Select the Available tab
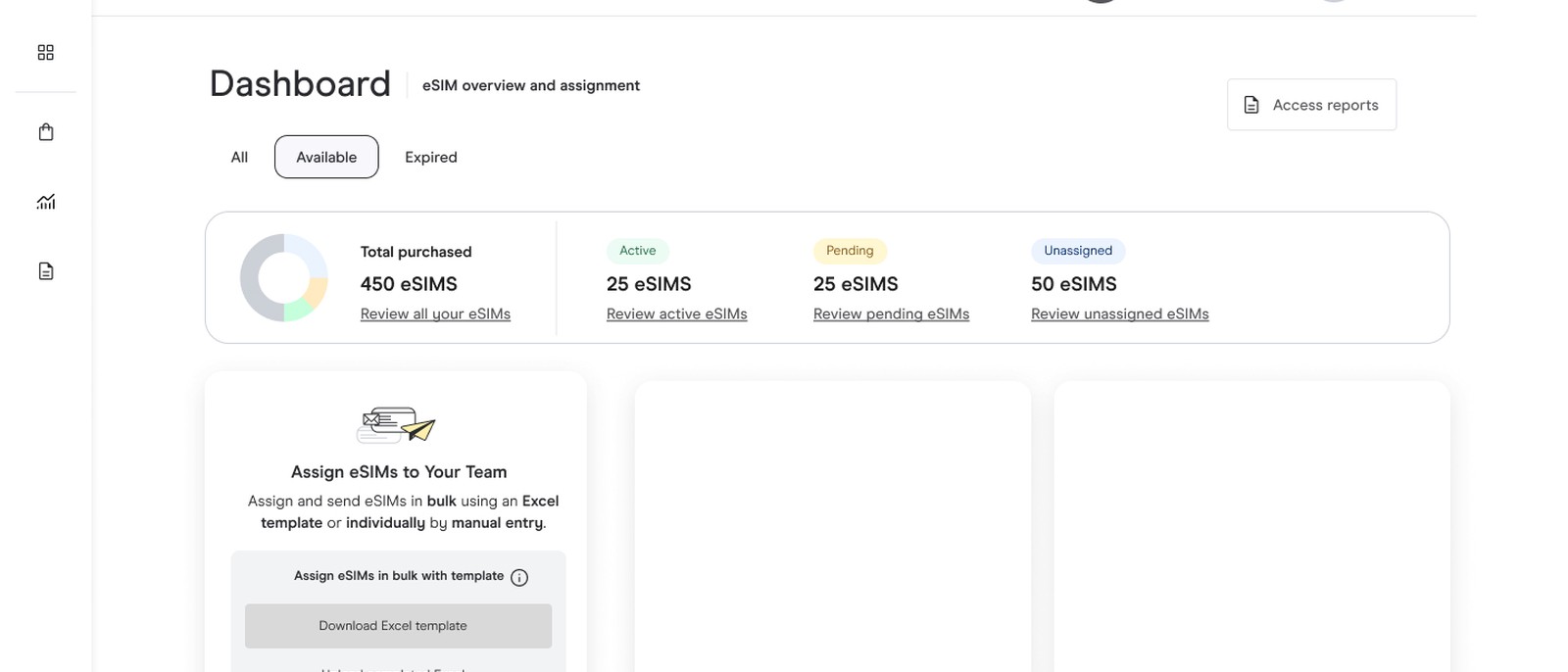Viewport: 1568px width, 672px height. click(326, 157)
